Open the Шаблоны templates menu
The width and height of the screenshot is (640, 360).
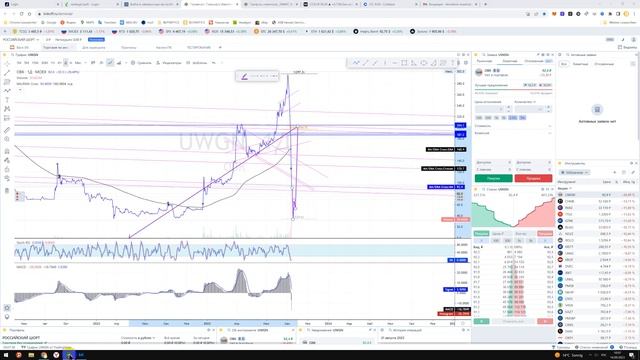point(197,63)
